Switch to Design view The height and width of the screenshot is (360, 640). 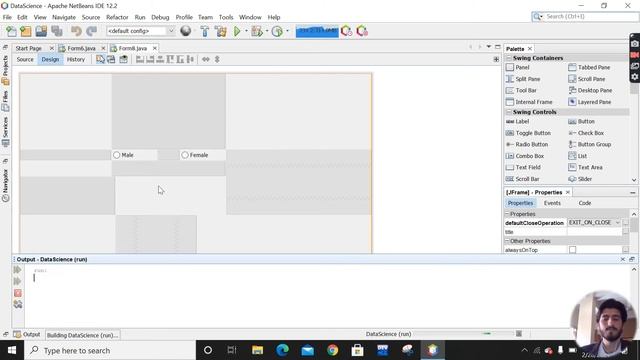pos(50,60)
